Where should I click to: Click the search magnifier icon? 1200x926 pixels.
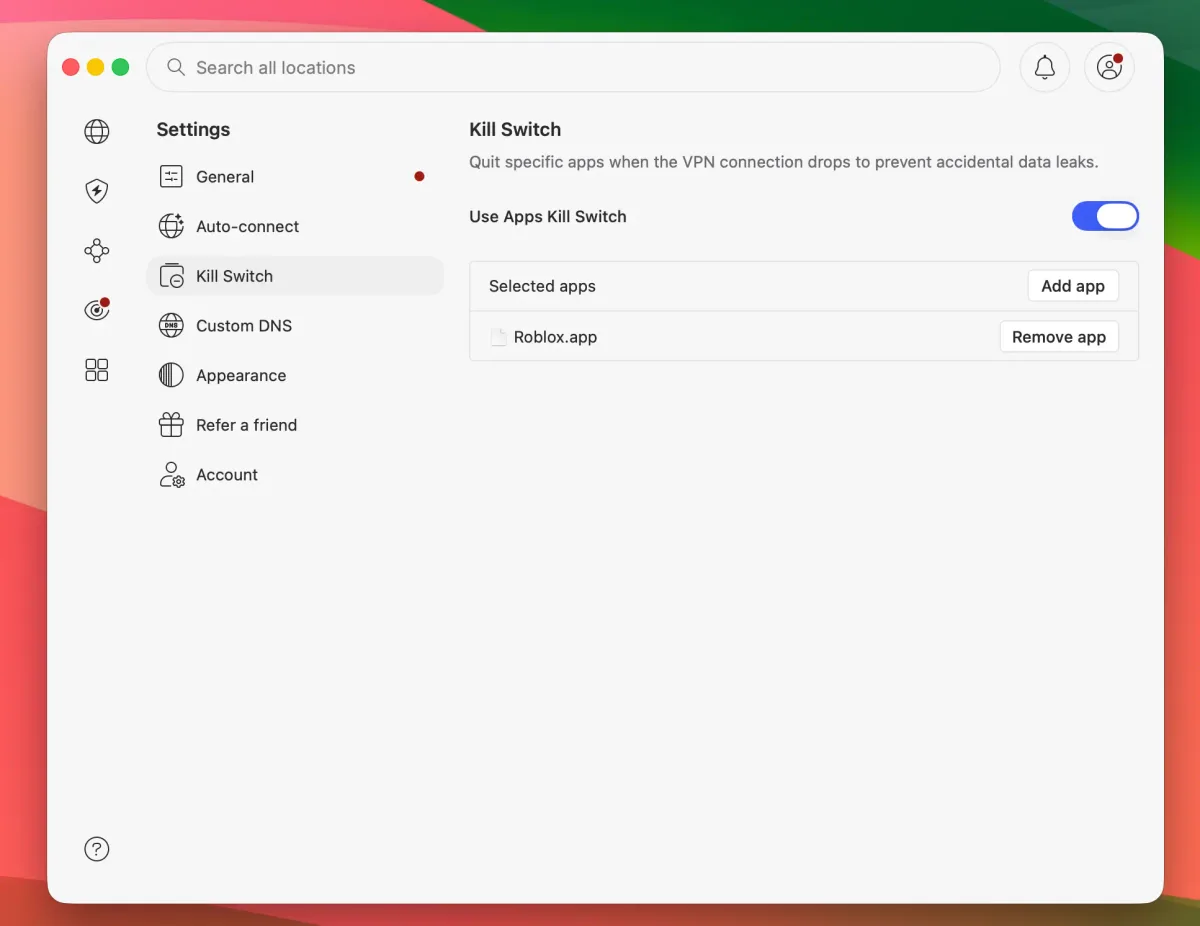[x=176, y=67]
